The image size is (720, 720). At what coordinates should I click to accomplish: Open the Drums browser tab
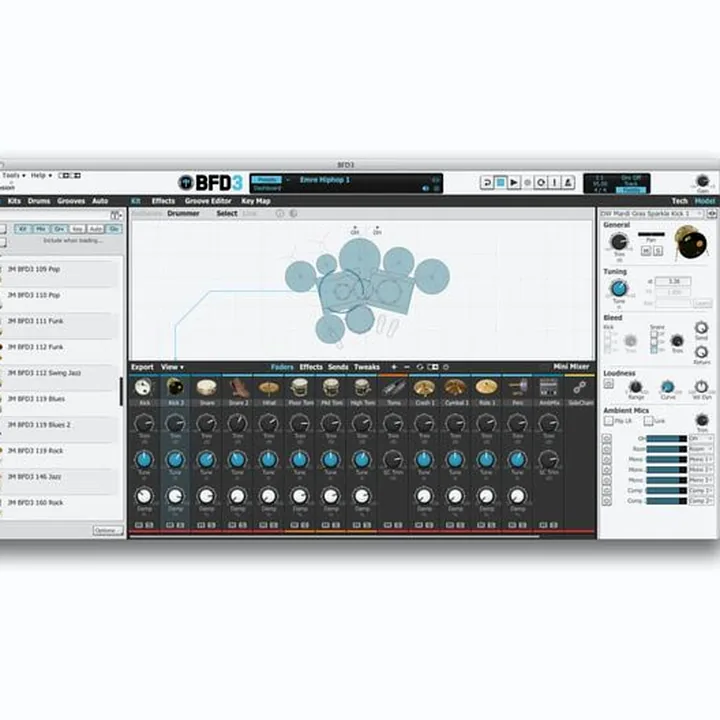click(39, 201)
